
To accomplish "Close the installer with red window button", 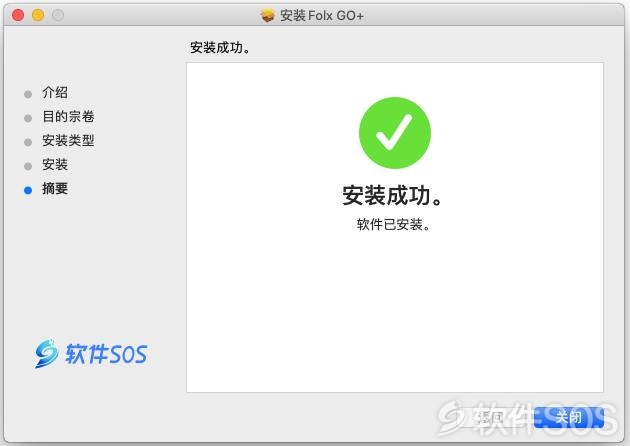I will point(18,15).
